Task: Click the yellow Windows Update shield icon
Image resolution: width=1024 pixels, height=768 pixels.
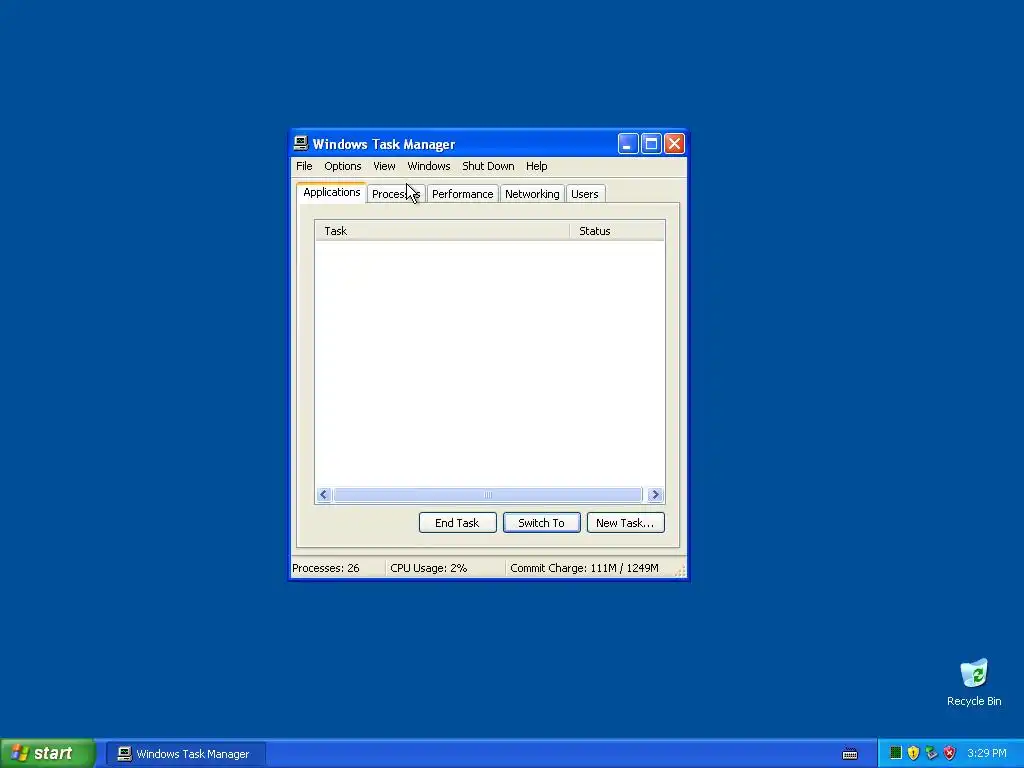Action: (x=913, y=753)
